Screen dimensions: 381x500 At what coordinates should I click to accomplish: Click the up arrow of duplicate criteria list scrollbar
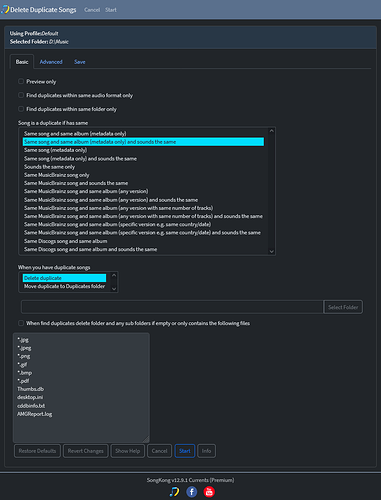point(271,131)
